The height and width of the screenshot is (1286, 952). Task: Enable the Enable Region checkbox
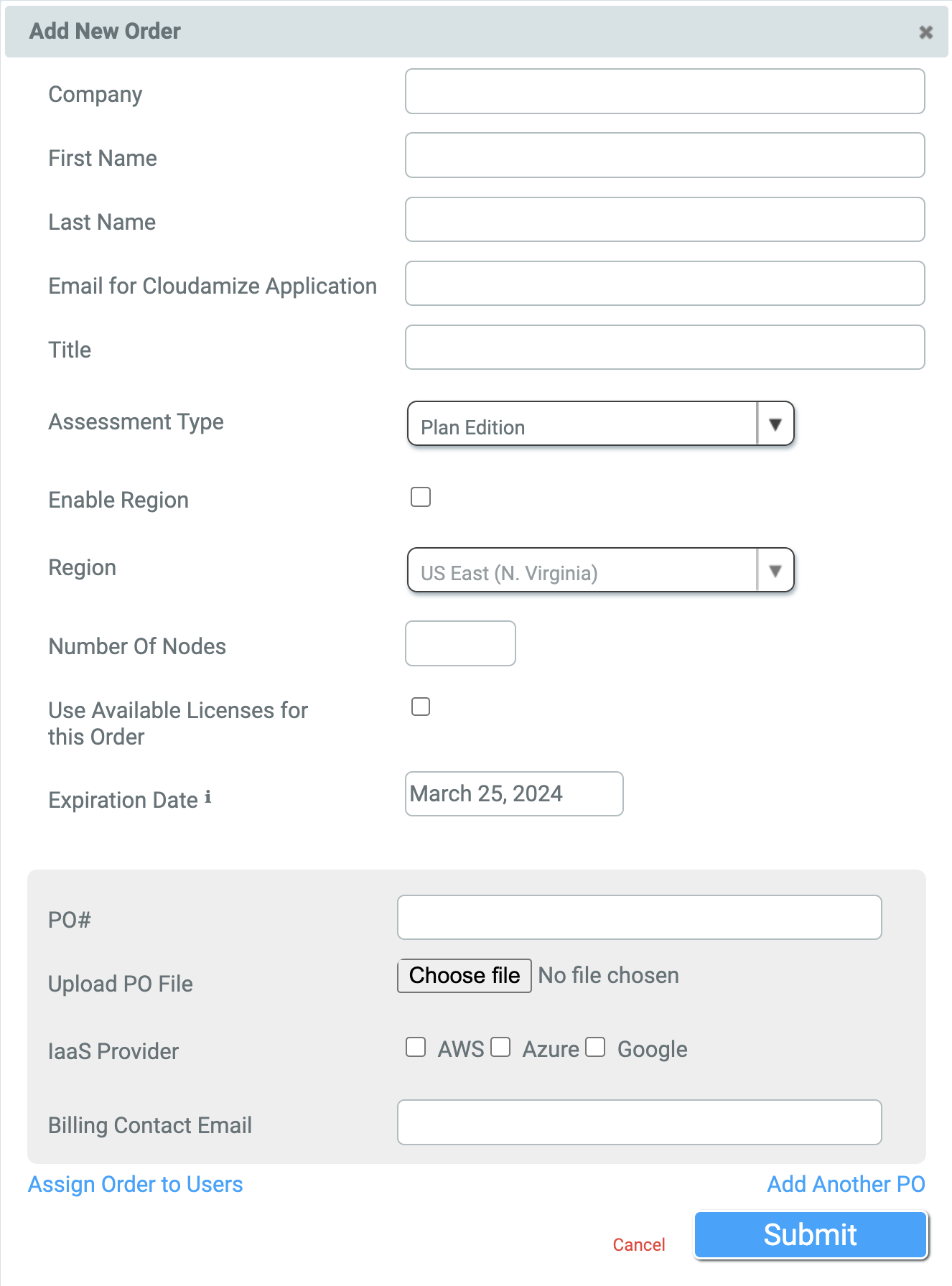coord(421,497)
